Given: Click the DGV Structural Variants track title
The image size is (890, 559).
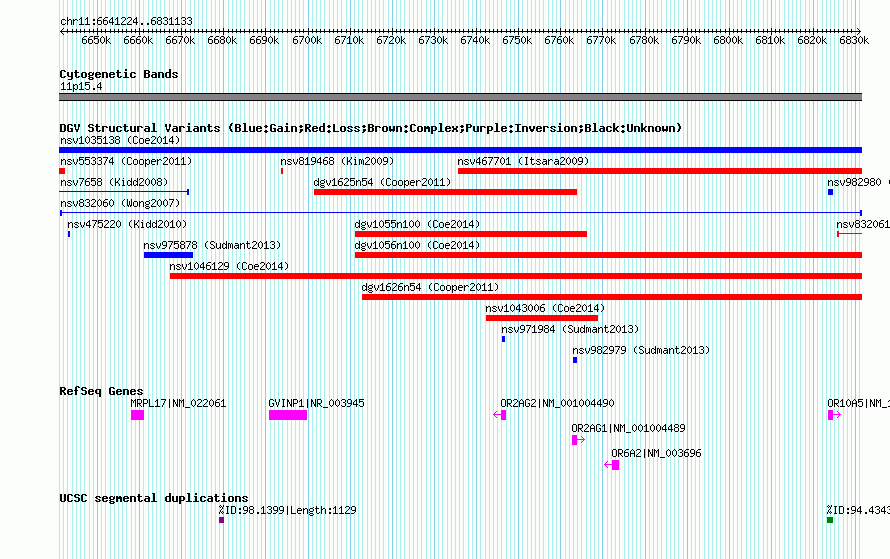Looking at the screenshot, I should pyautogui.click(x=371, y=128).
